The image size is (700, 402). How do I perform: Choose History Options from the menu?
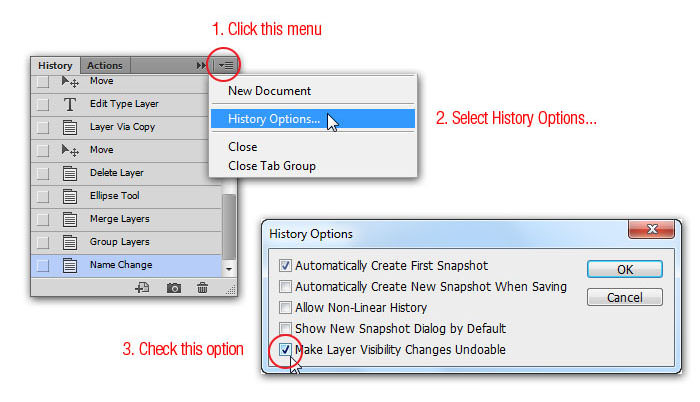point(274,119)
